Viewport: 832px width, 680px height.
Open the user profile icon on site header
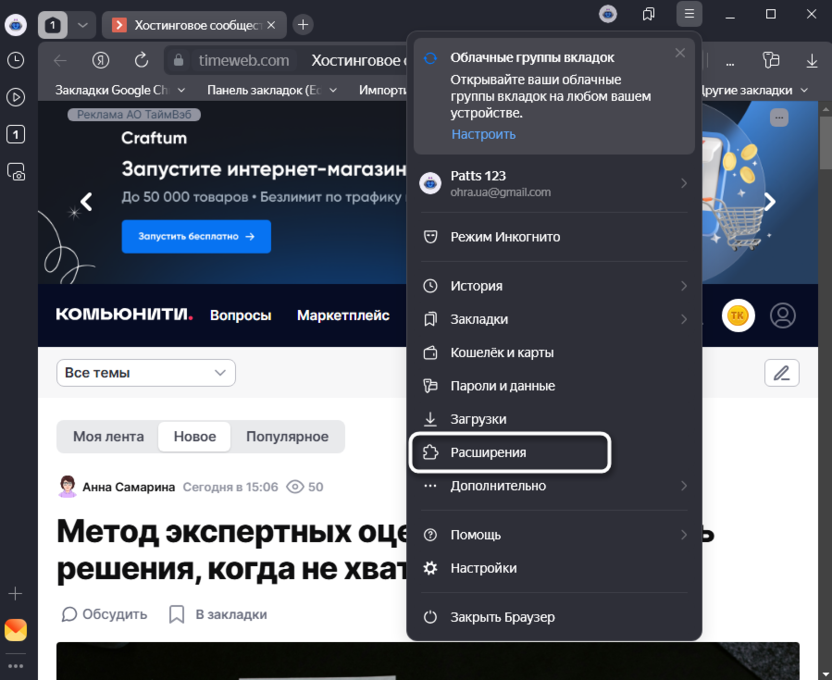coord(783,316)
